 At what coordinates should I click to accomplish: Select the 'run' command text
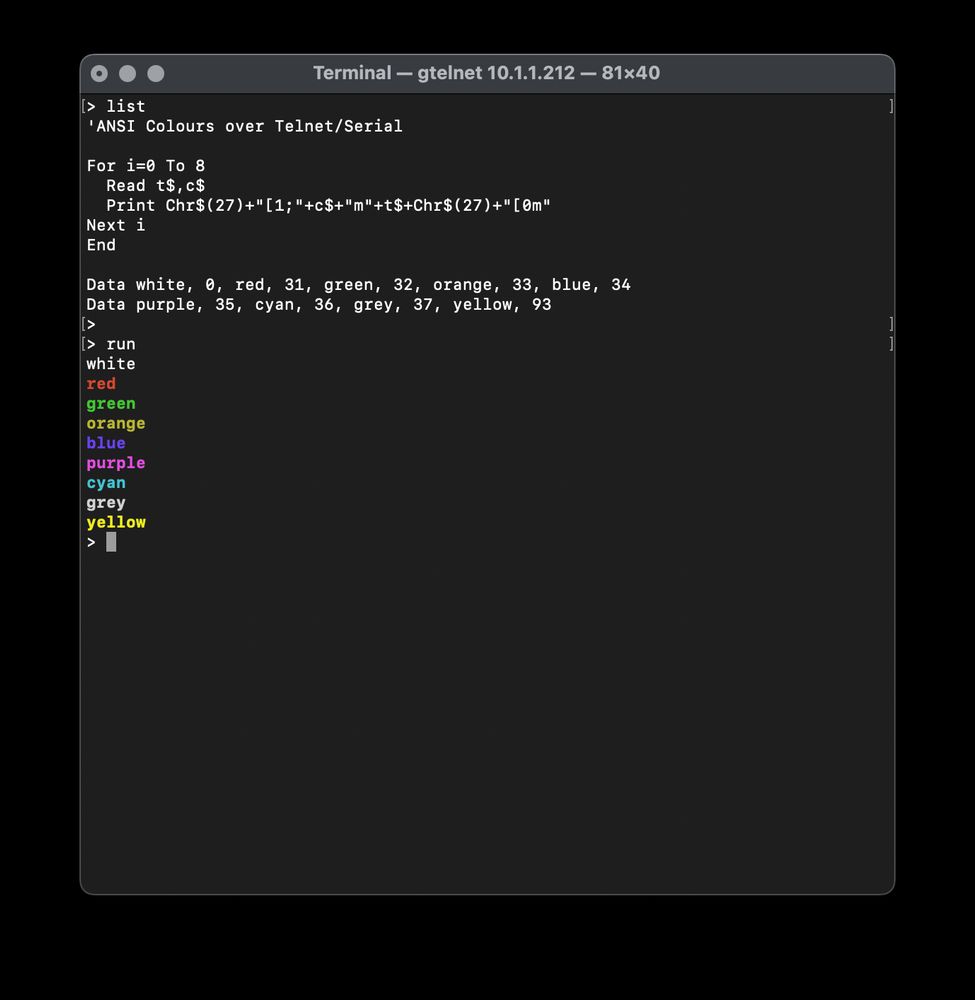point(120,344)
